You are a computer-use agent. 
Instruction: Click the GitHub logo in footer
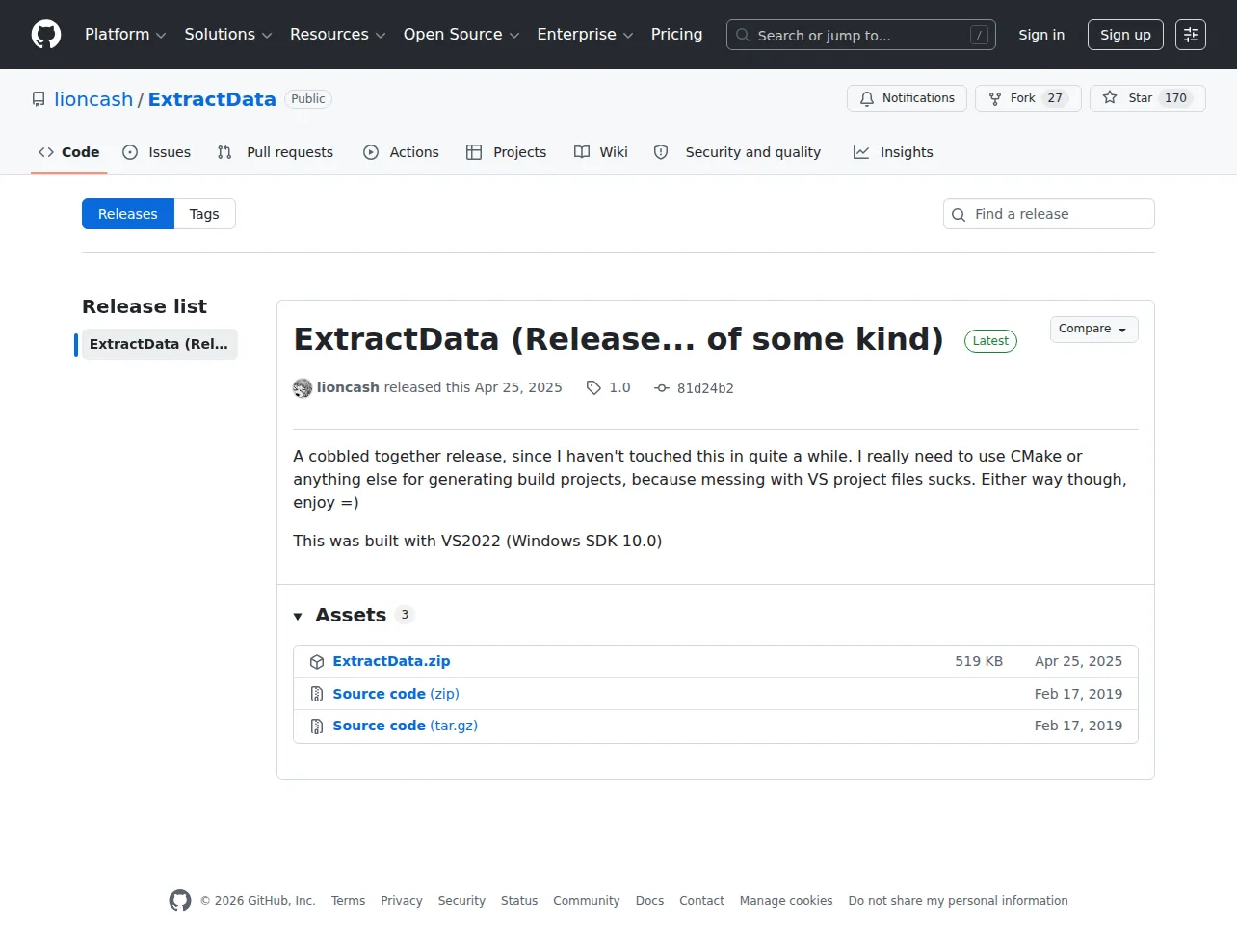[x=180, y=900]
